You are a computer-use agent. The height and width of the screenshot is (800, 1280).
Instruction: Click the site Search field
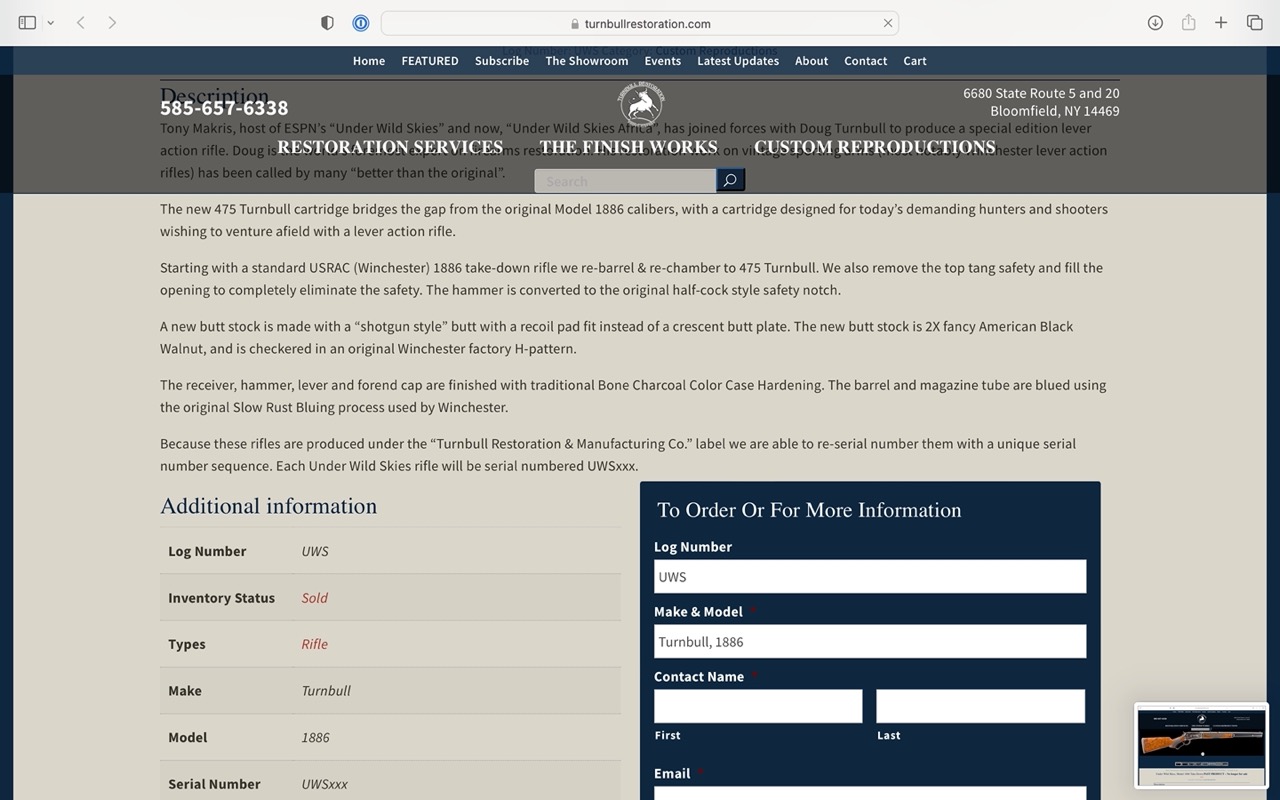coord(625,181)
